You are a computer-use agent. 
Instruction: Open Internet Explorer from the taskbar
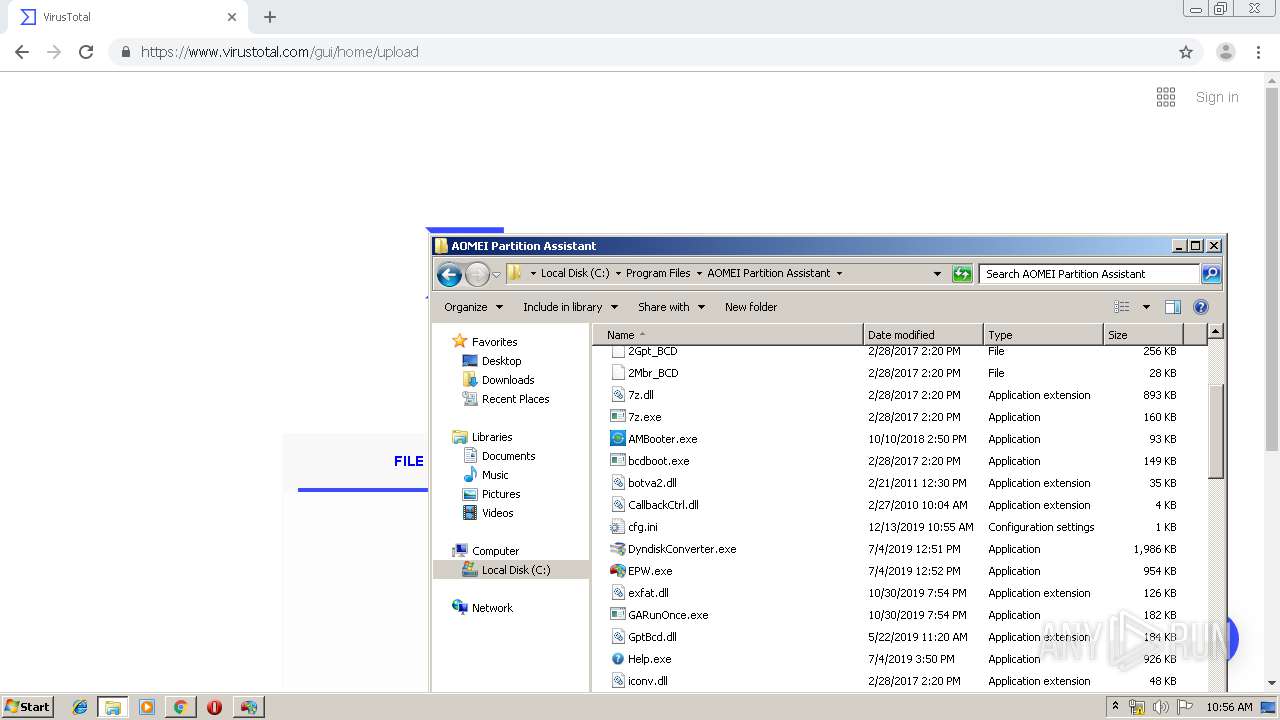(x=80, y=707)
